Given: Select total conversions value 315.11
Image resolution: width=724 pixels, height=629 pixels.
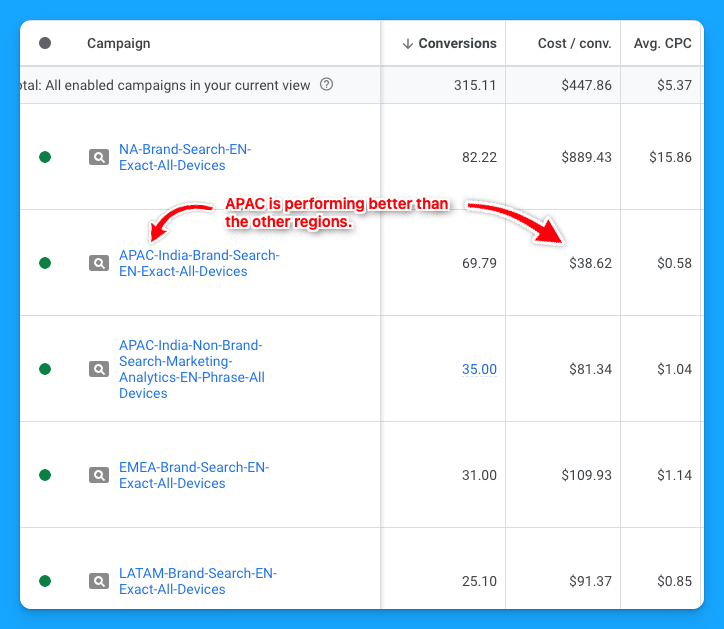Looking at the screenshot, I should (475, 85).
